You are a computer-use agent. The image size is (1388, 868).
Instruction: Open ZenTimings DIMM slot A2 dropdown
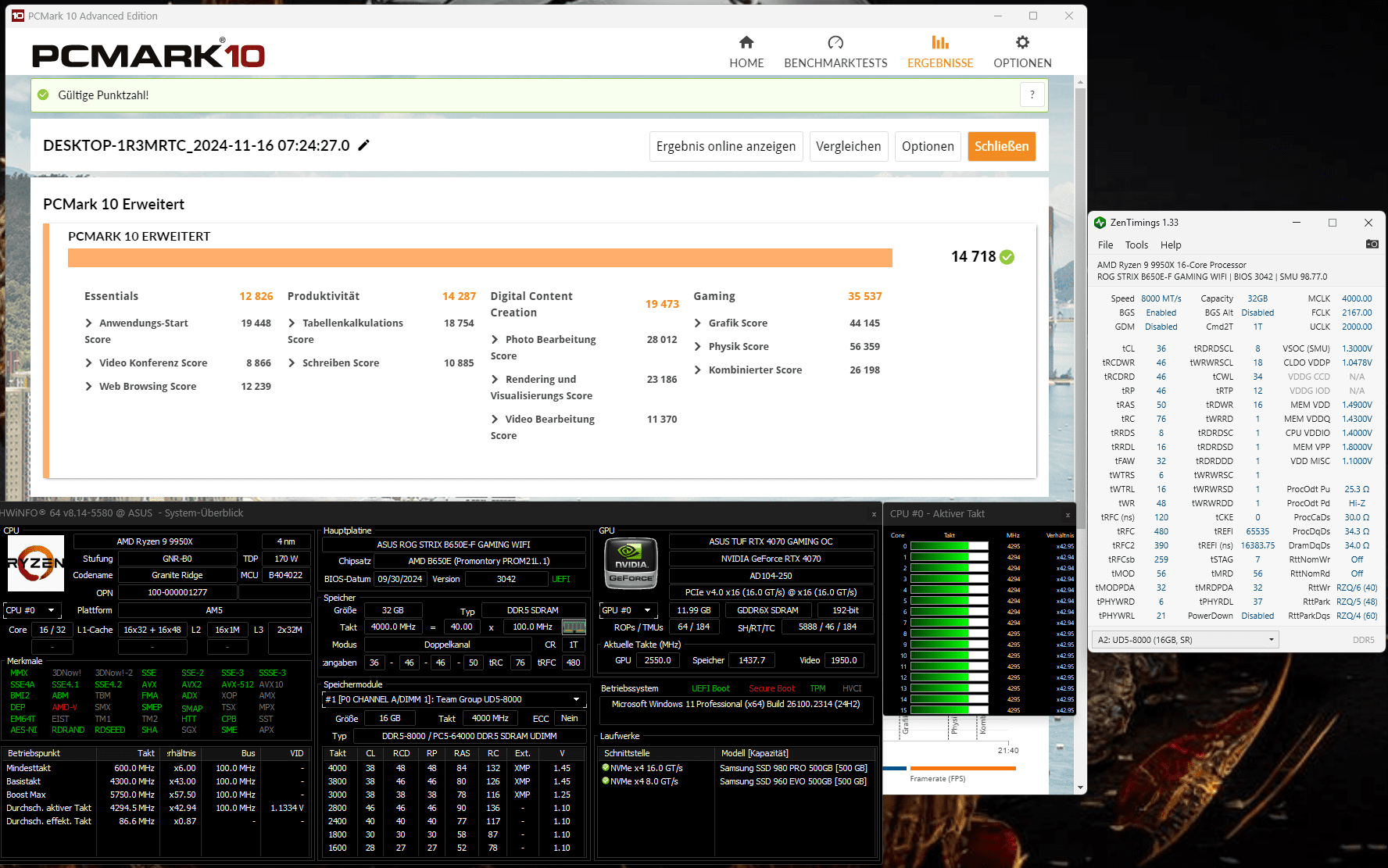coord(1185,640)
